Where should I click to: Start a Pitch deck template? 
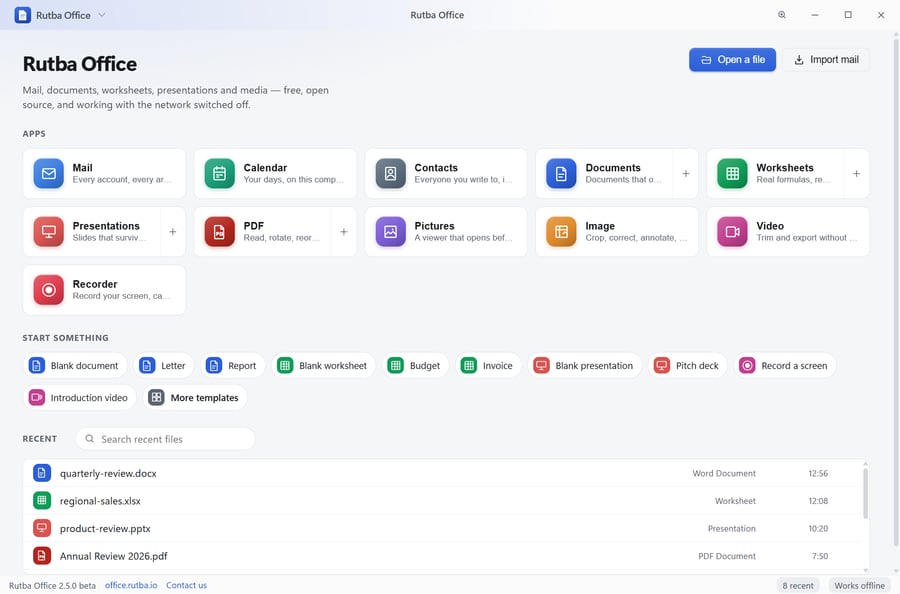coord(688,366)
